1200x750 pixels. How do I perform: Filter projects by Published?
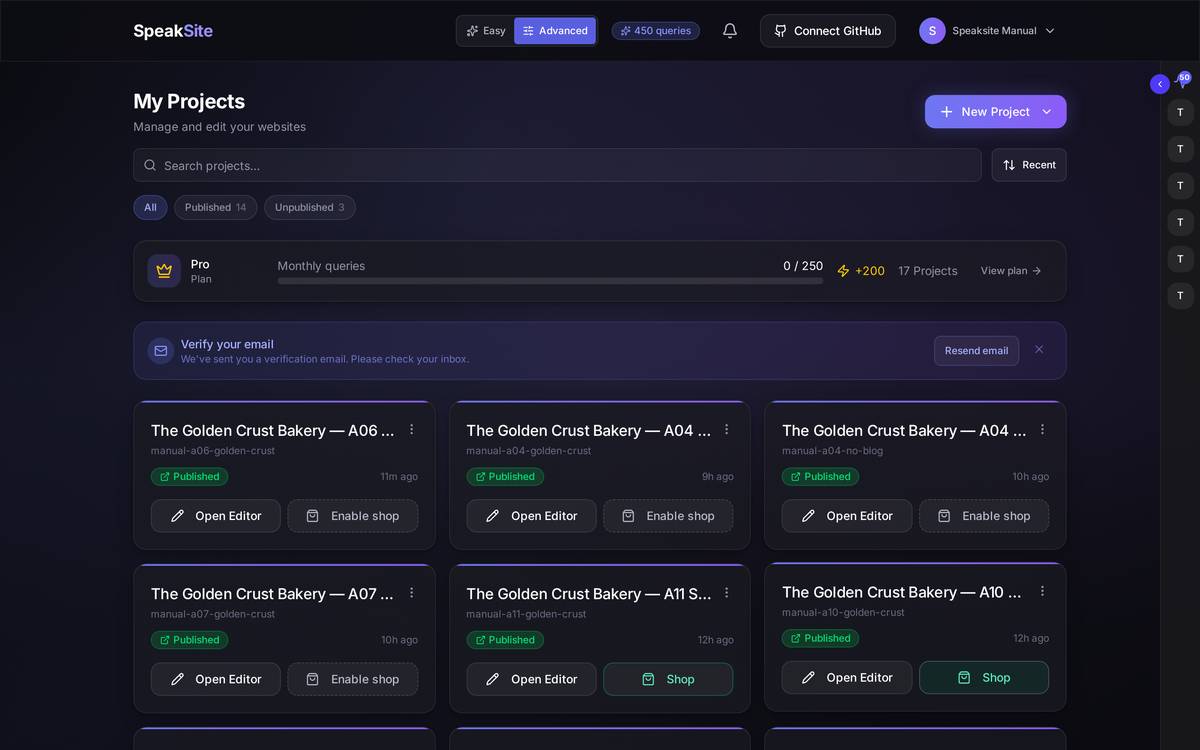(215, 207)
